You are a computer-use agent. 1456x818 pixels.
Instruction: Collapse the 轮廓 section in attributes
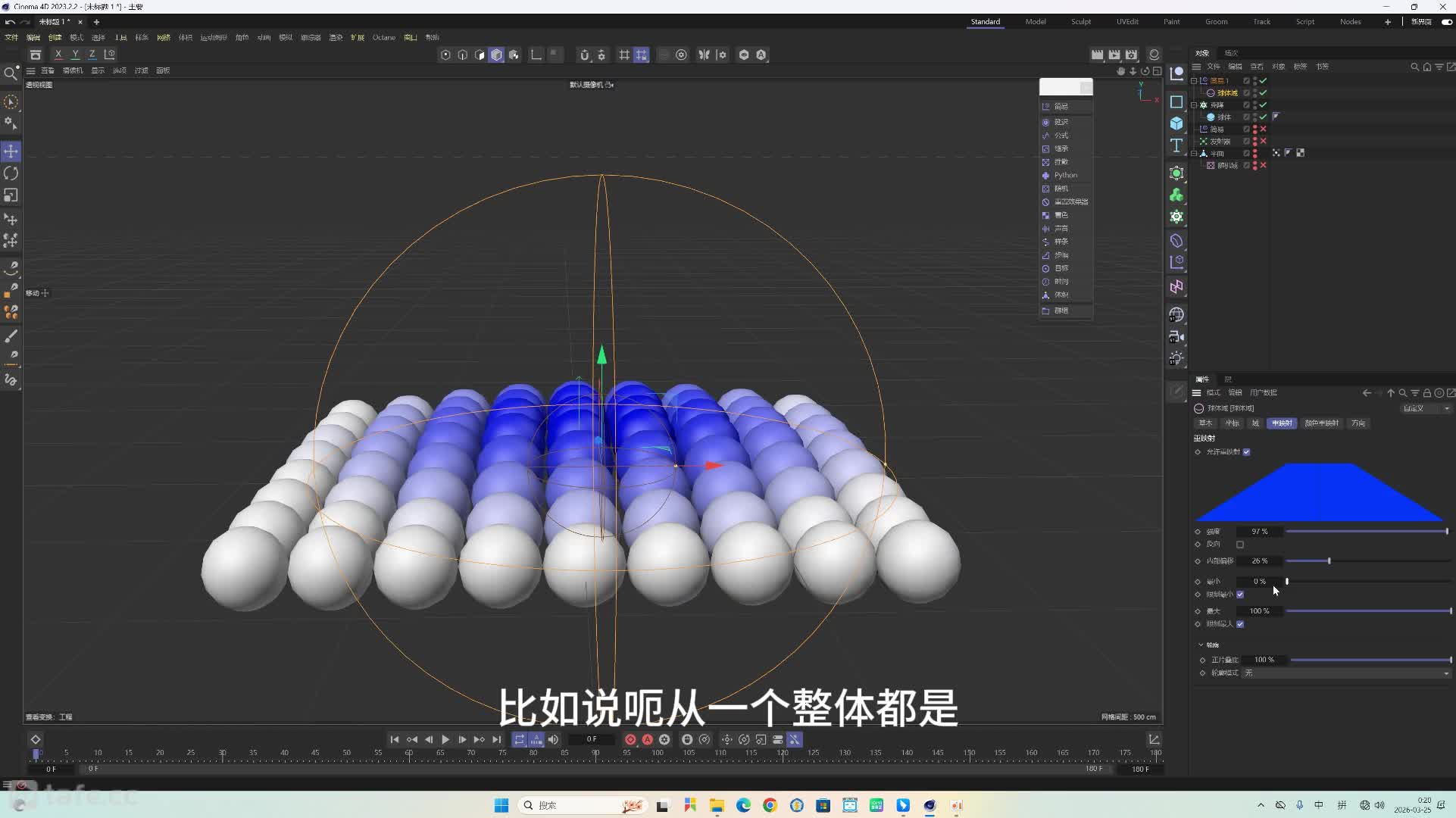click(x=1201, y=645)
